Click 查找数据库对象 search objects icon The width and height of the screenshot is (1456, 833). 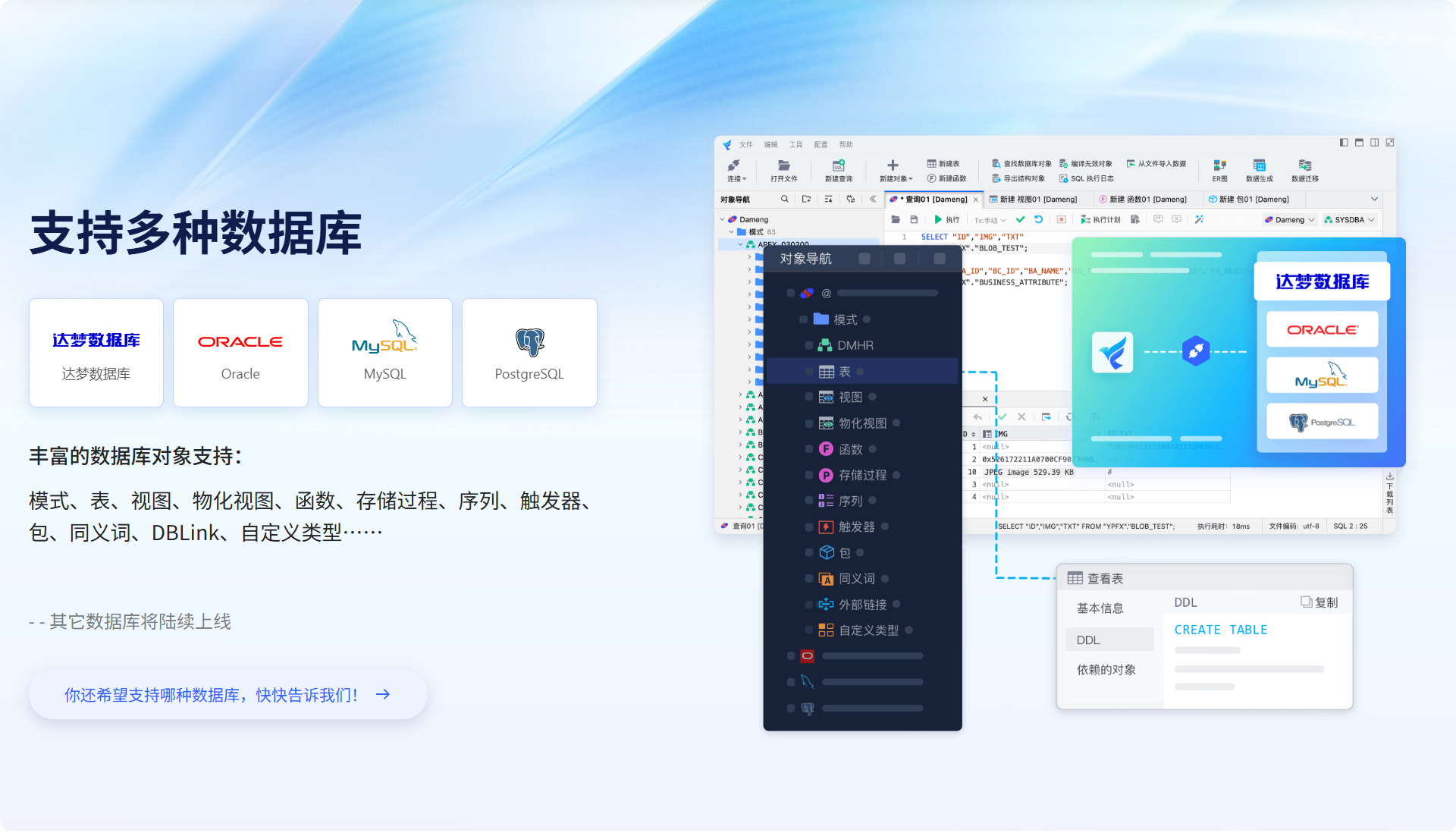click(996, 164)
